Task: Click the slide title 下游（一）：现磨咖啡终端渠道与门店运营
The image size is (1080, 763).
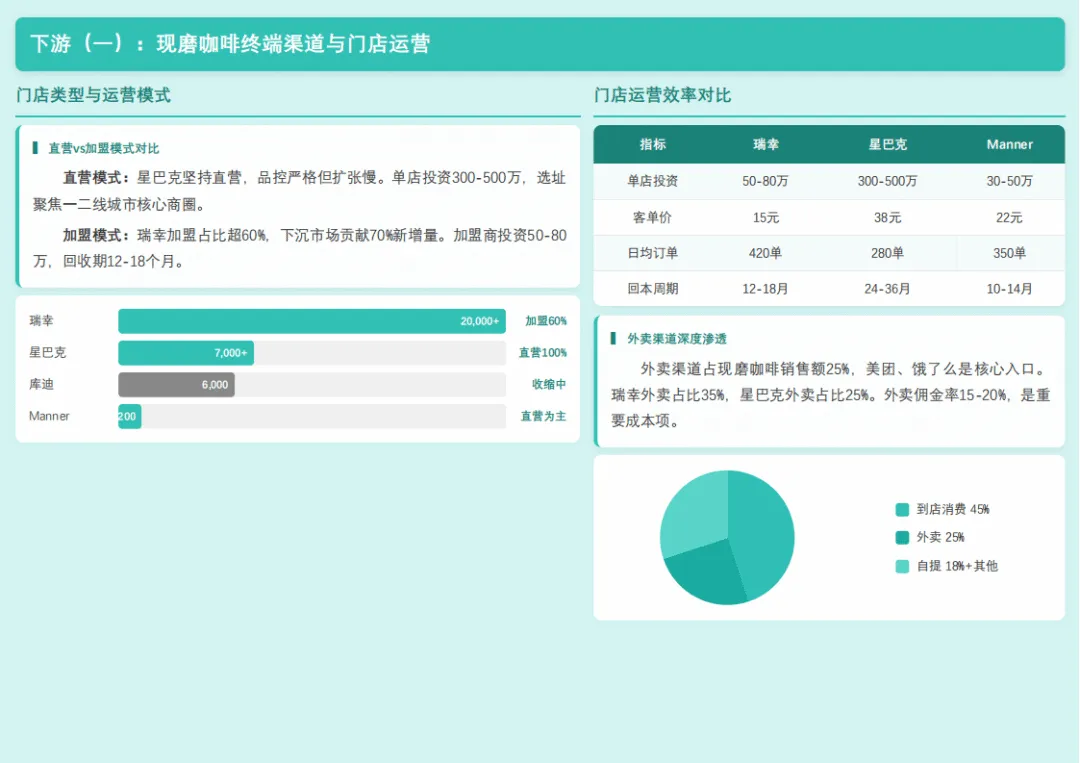Action: click(230, 43)
